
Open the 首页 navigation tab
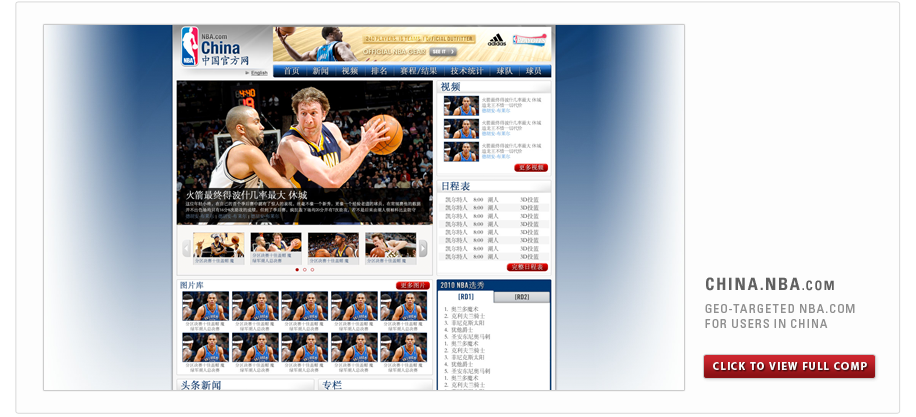click(x=291, y=71)
